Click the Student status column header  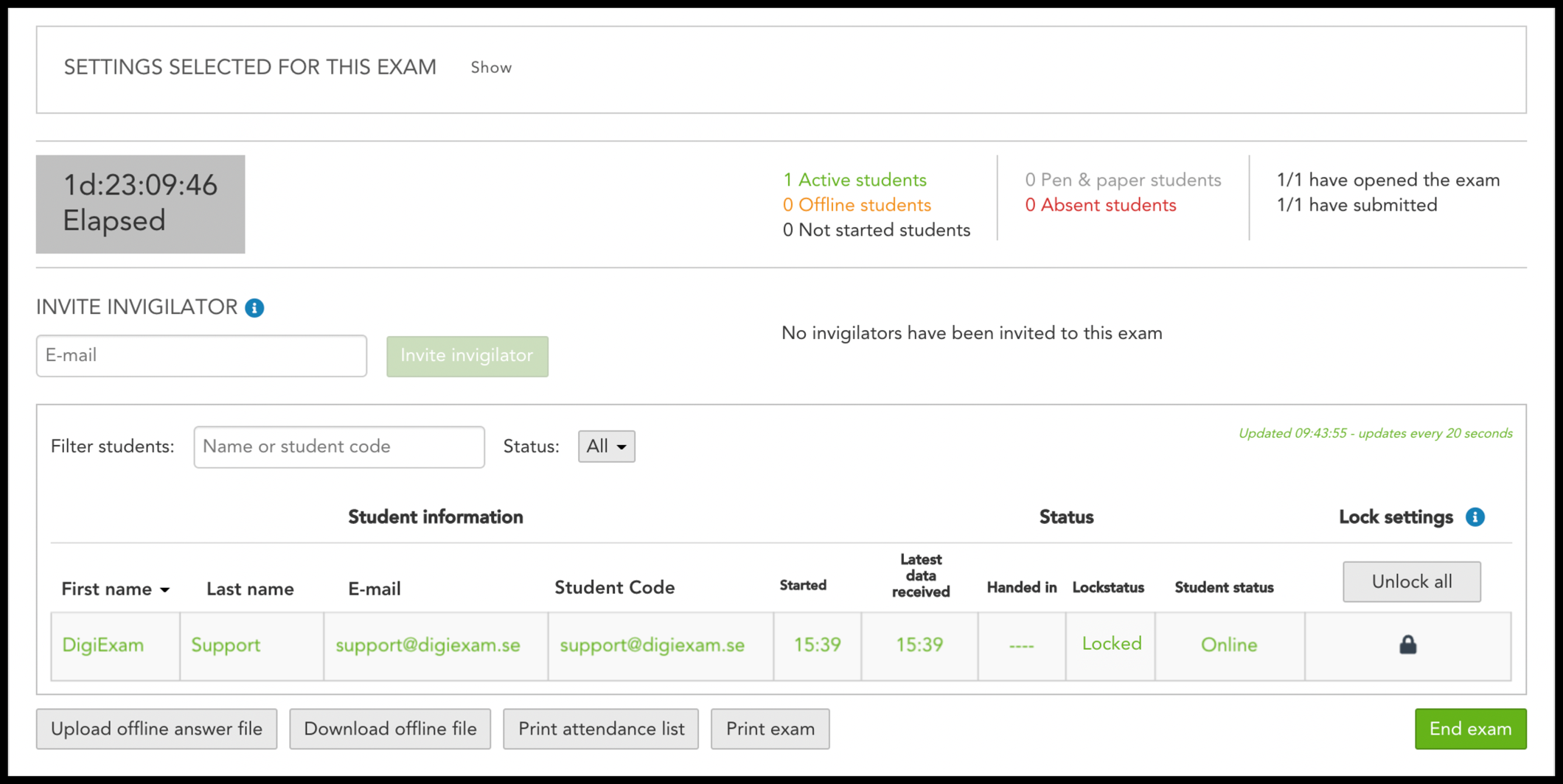(1224, 587)
